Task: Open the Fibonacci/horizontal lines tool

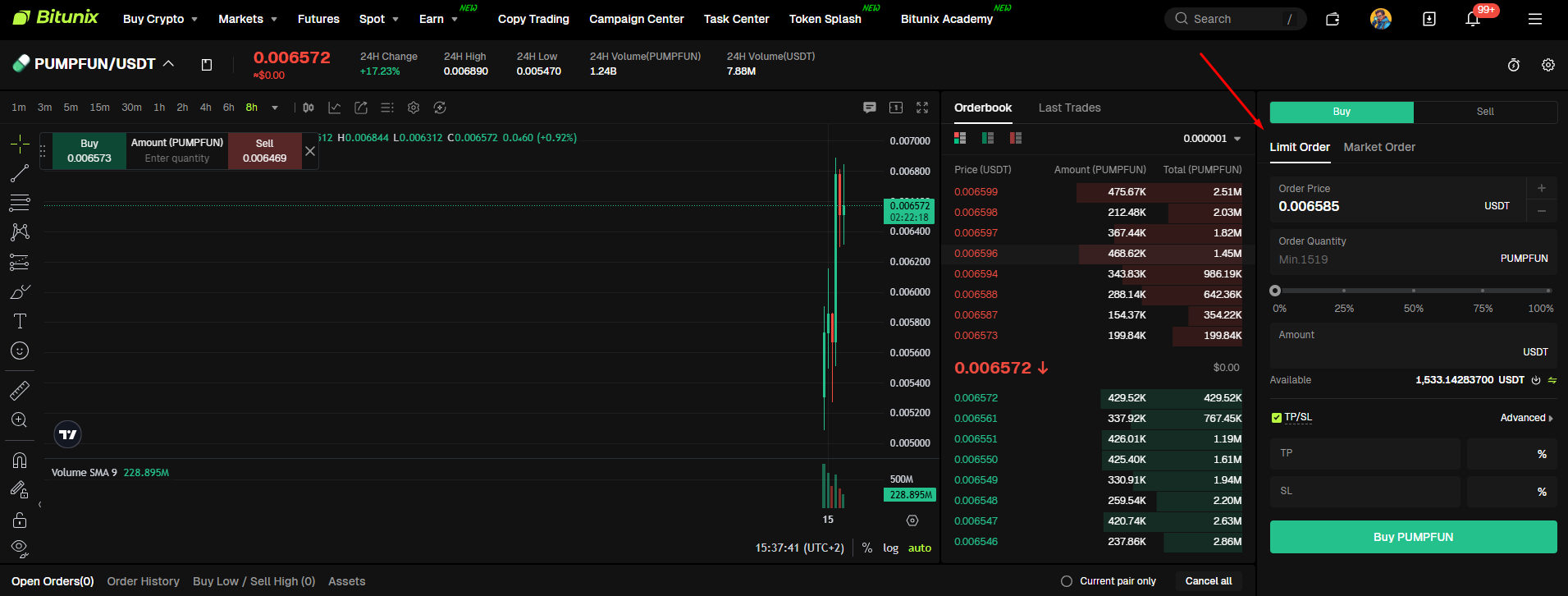Action: (x=20, y=203)
